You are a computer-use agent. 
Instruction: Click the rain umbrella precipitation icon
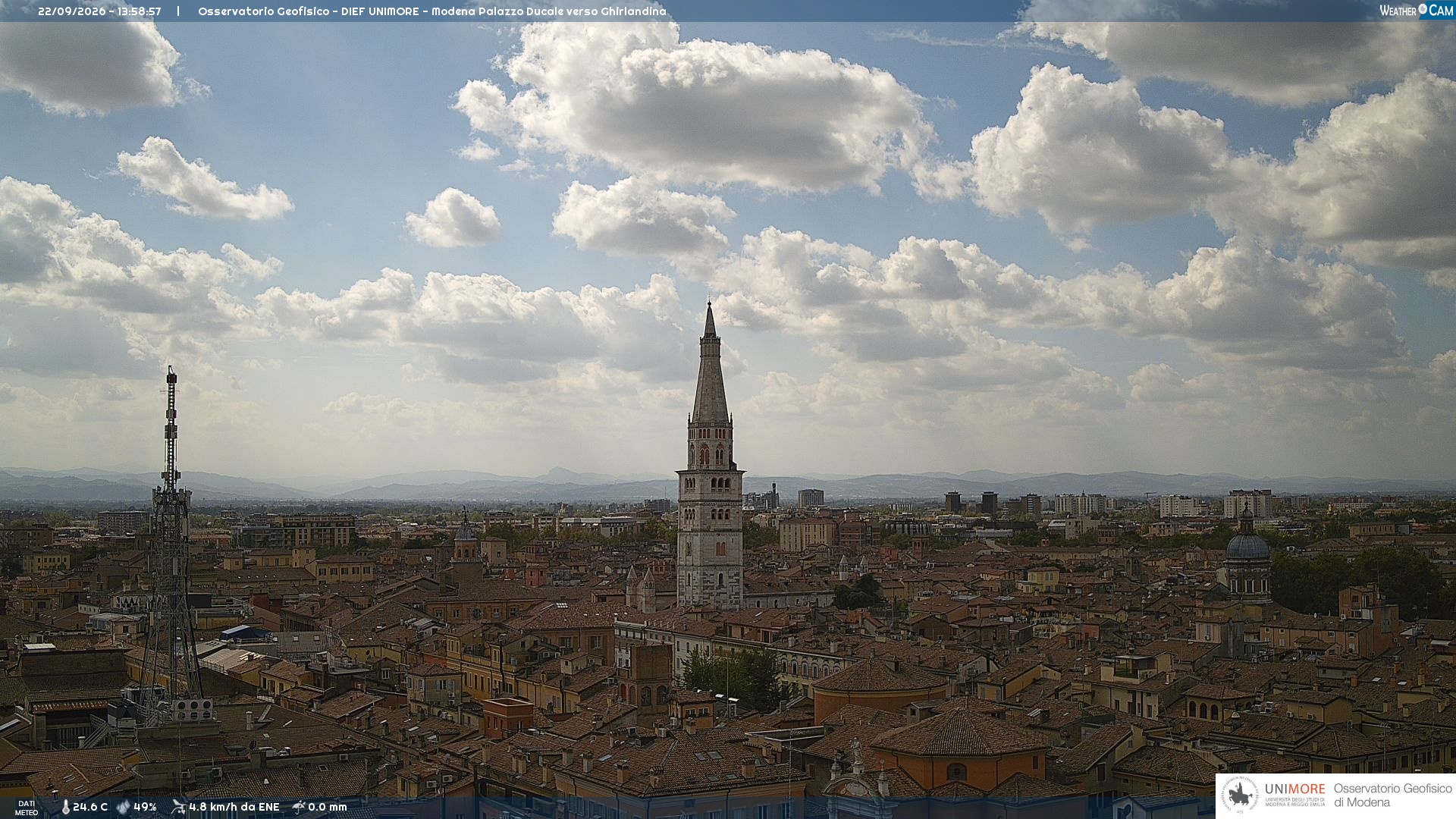299,807
